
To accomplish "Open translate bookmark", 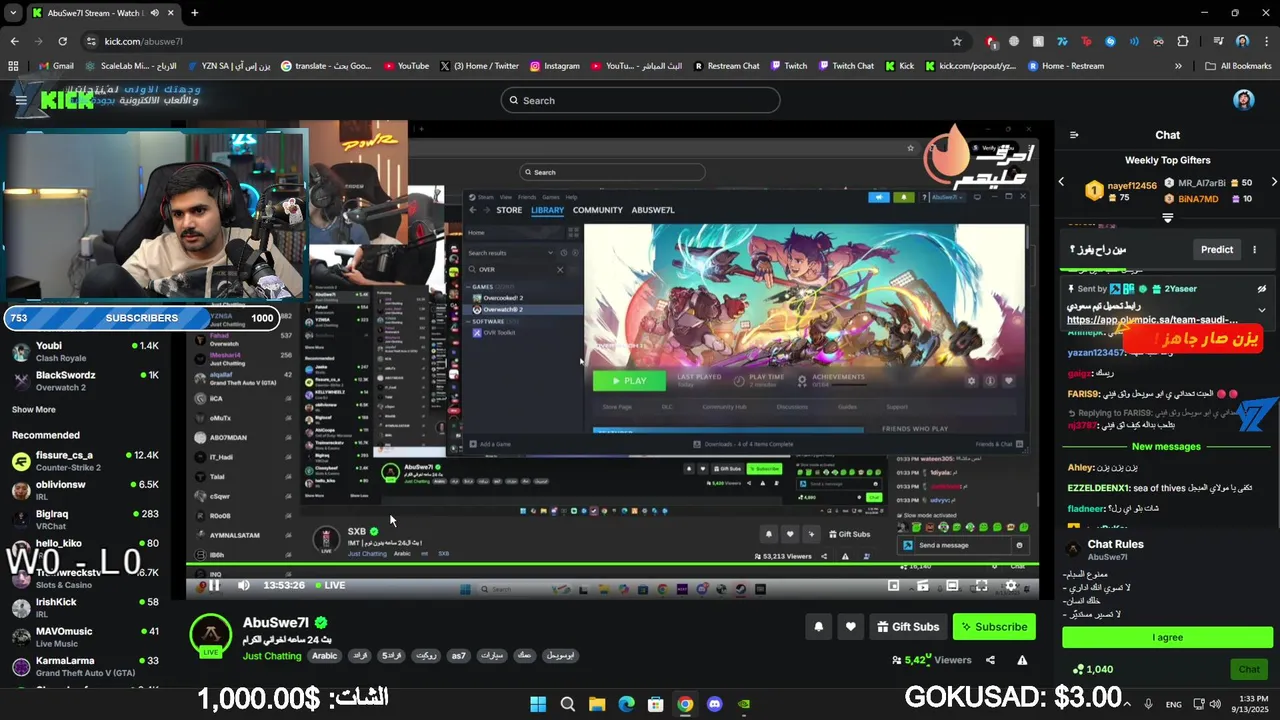I will click(326, 66).
